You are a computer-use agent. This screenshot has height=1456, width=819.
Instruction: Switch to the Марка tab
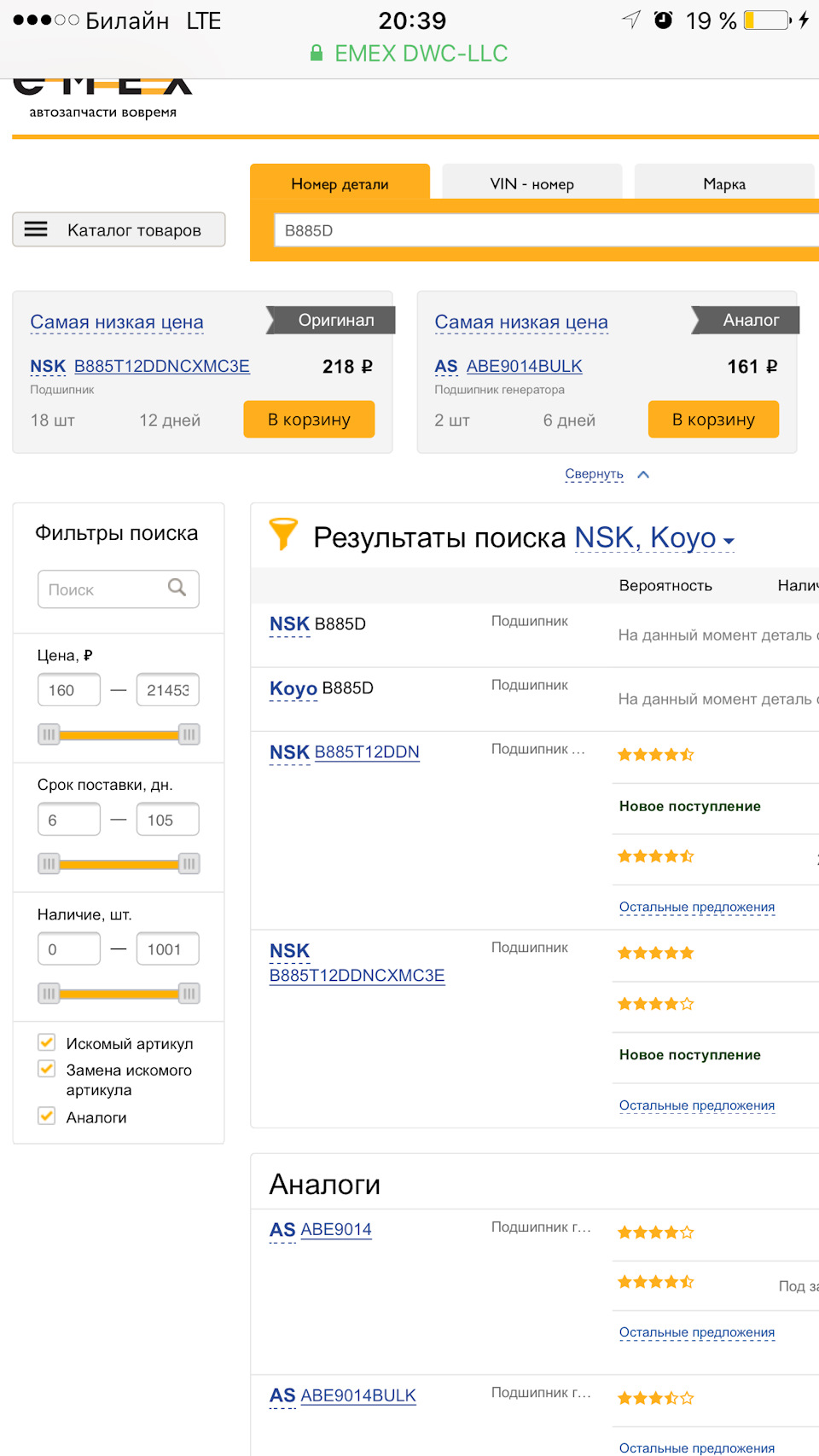[x=724, y=183]
